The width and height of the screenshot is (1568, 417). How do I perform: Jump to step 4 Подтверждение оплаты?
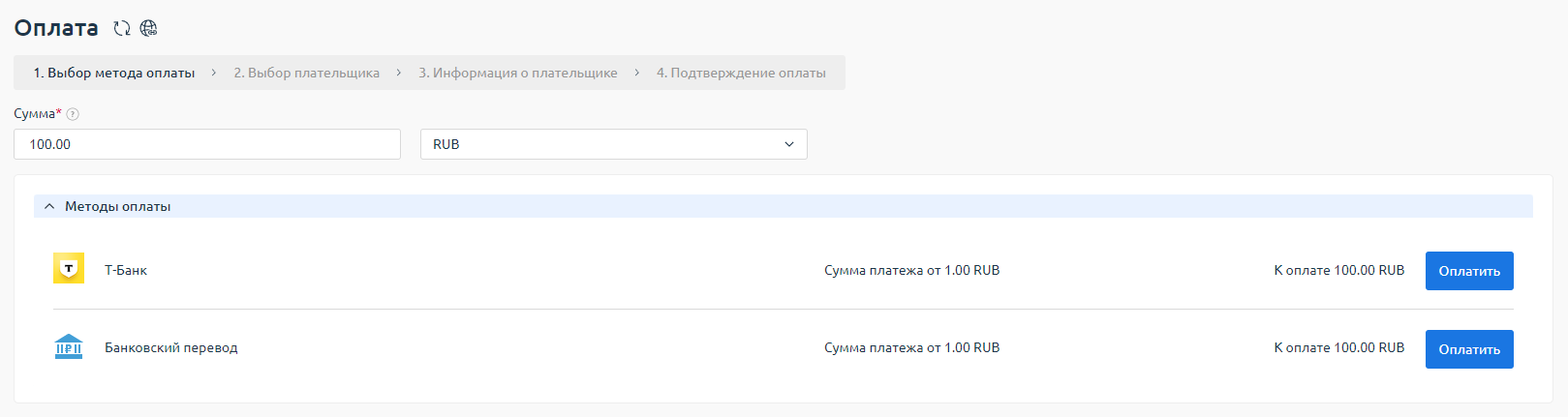pos(741,73)
